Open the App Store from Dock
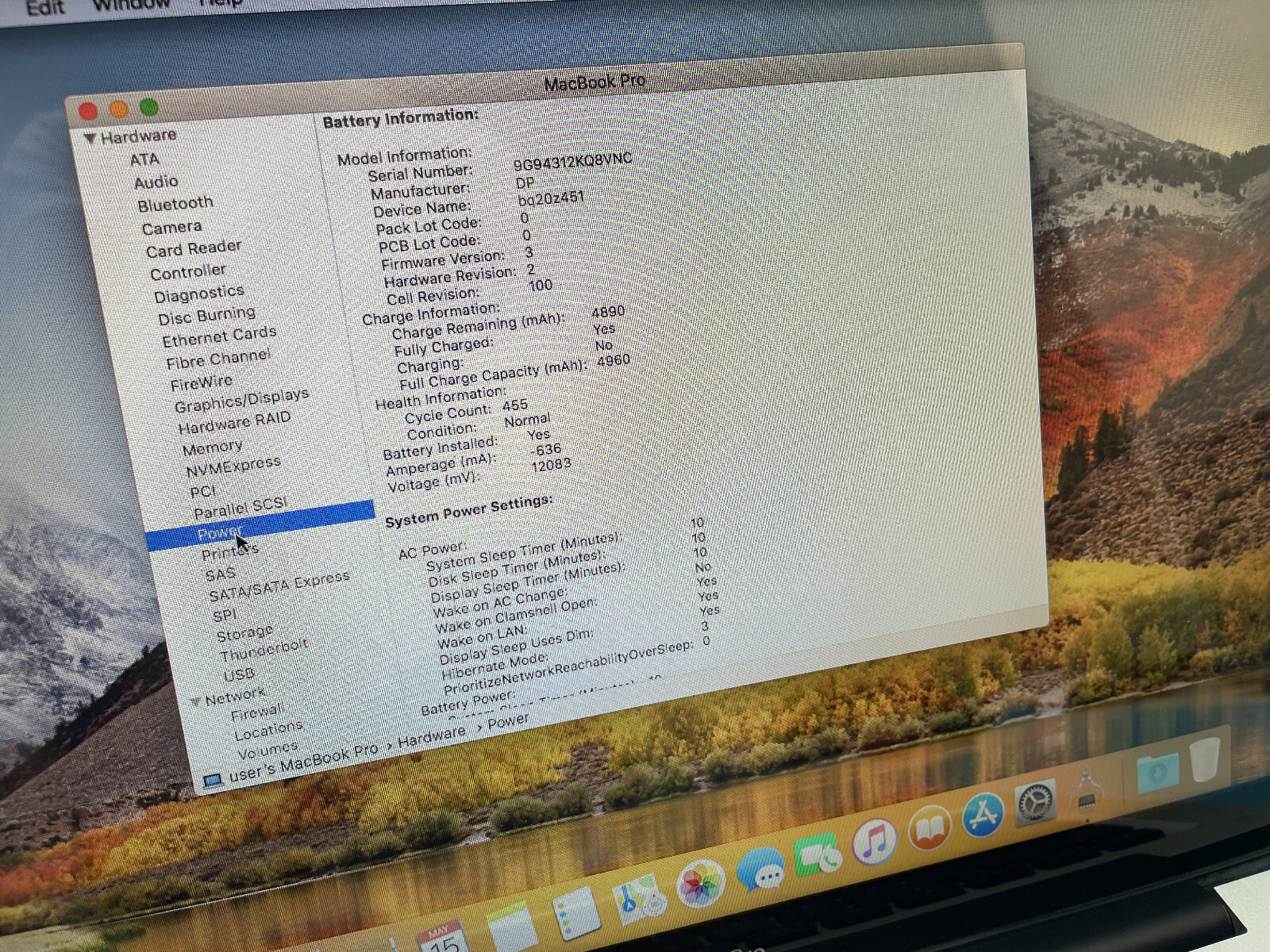This screenshot has height=952, width=1270. pyautogui.click(x=983, y=815)
